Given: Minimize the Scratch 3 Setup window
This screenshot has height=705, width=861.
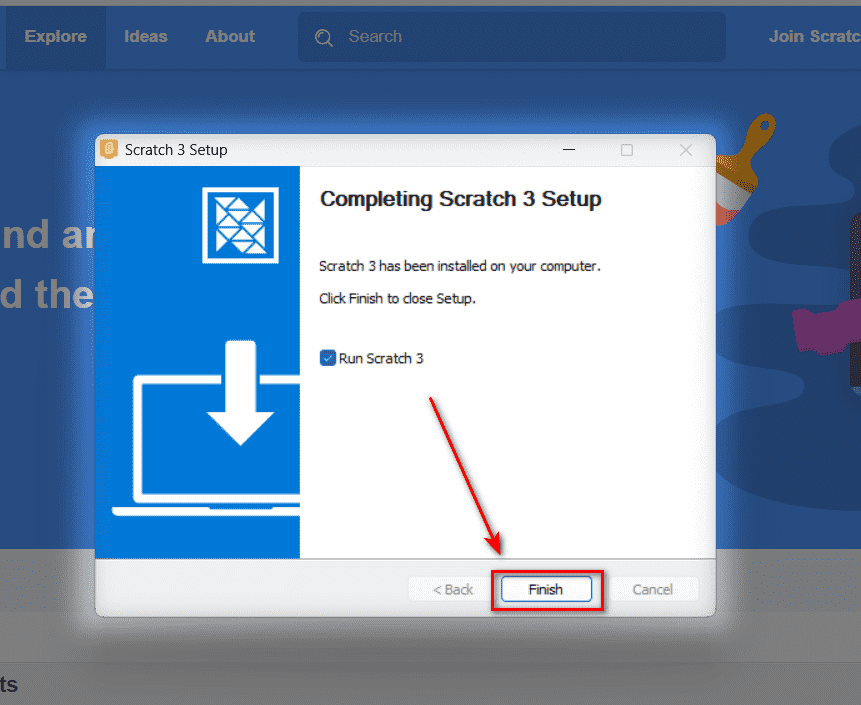Looking at the screenshot, I should 569,149.
